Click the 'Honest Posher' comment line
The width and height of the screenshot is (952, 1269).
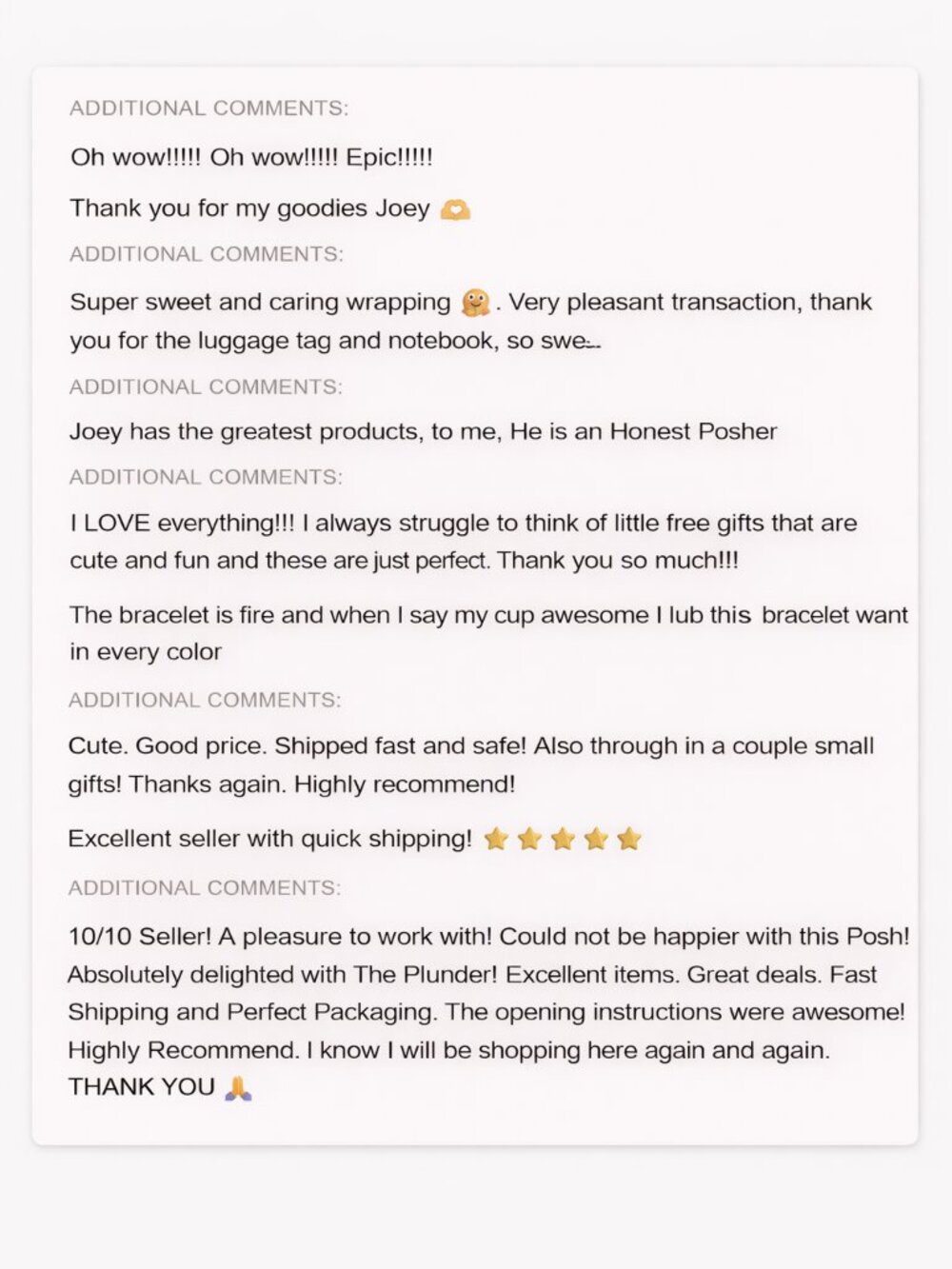[423, 431]
